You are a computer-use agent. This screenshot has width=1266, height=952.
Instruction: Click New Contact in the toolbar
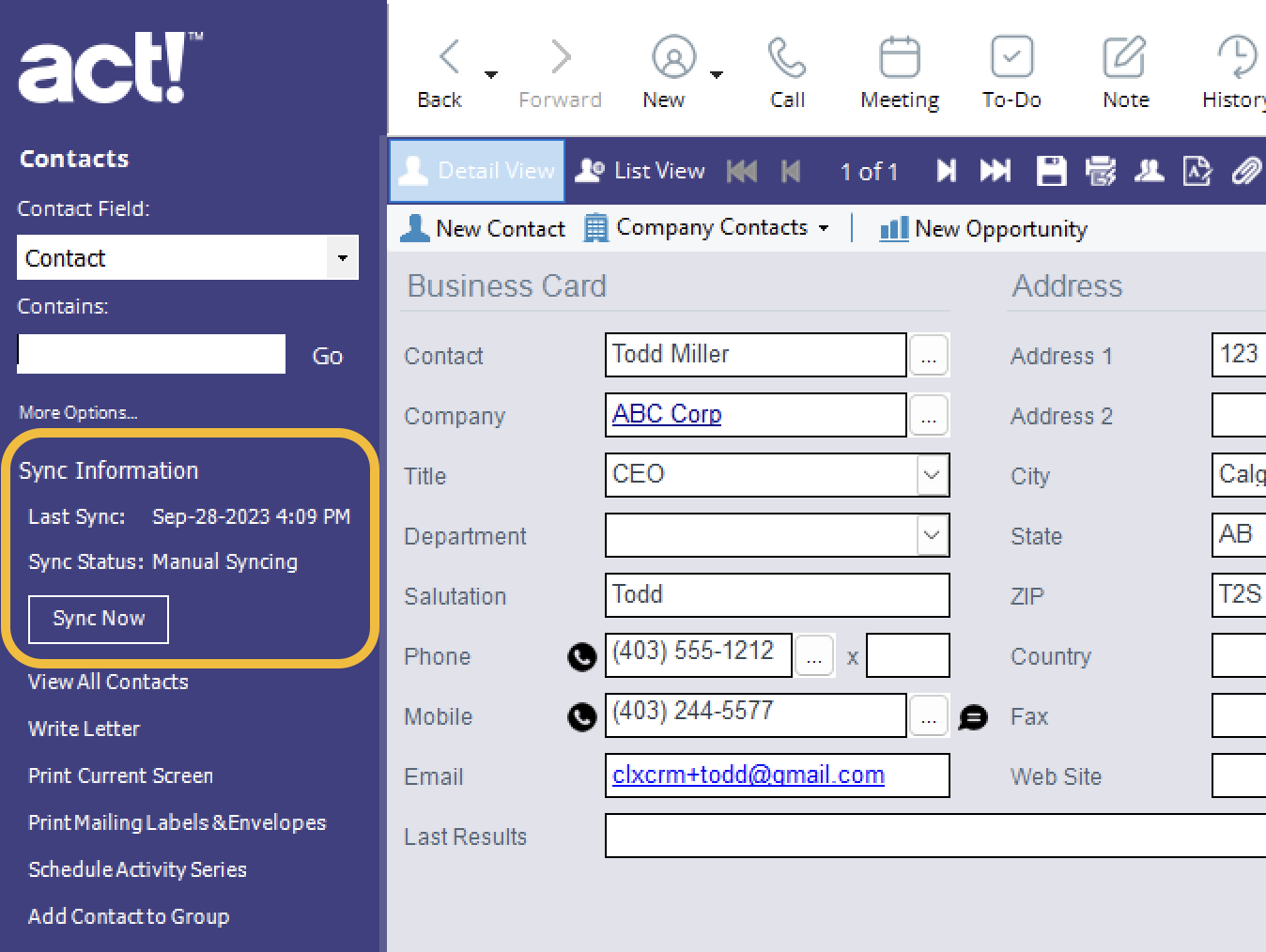pyautogui.click(x=483, y=228)
